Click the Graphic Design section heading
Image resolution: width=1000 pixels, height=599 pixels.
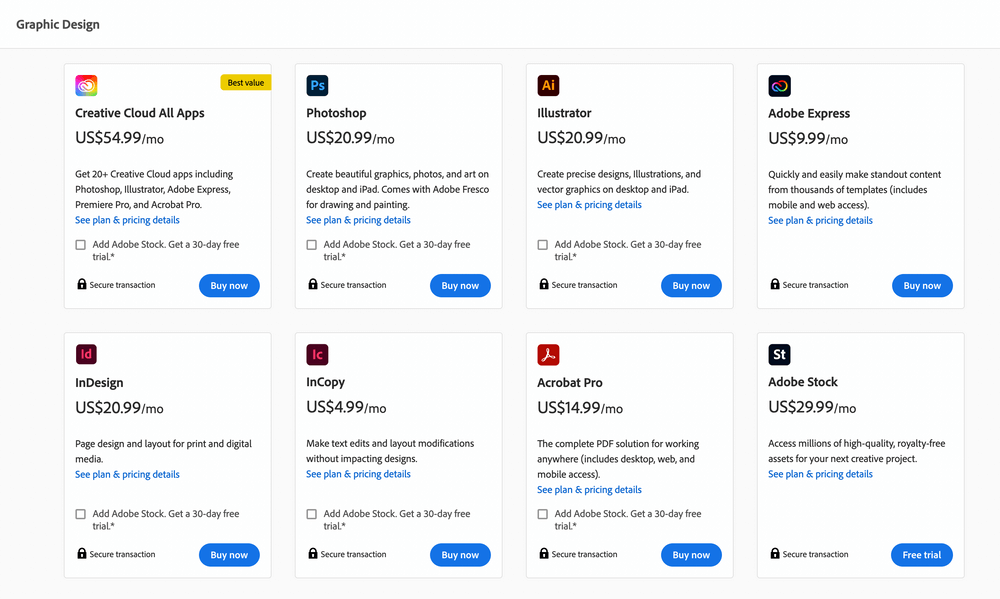pos(58,24)
